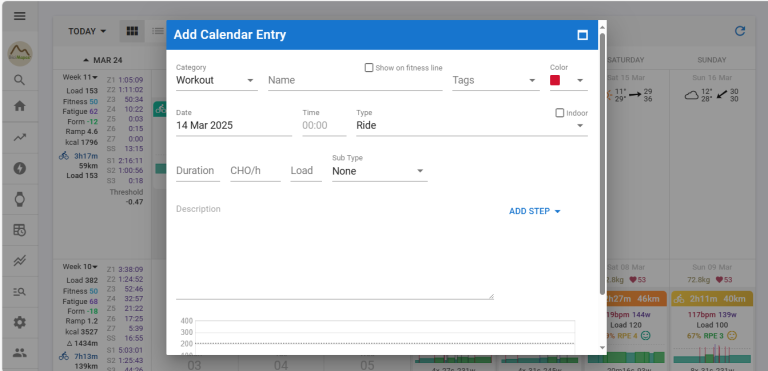
Task: Toggle Show on fitness line checkbox
Action: coord(369,68)
